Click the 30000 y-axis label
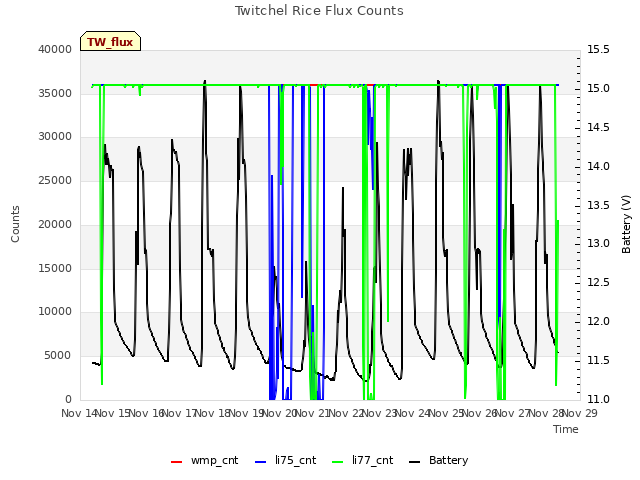Viewport: 640px width, 480px height. 55,137
